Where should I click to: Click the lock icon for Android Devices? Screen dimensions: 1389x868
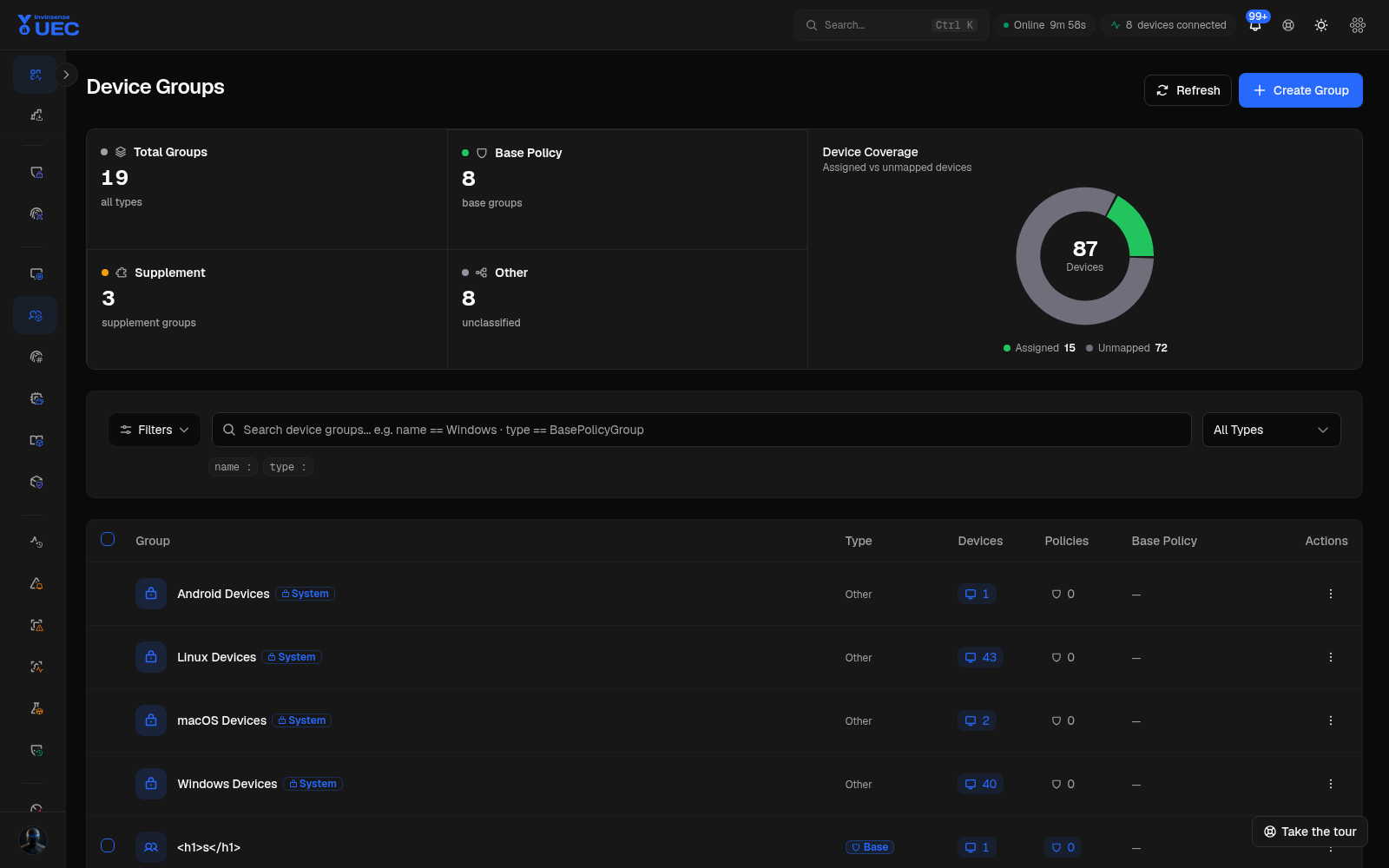tap(151, 594)
